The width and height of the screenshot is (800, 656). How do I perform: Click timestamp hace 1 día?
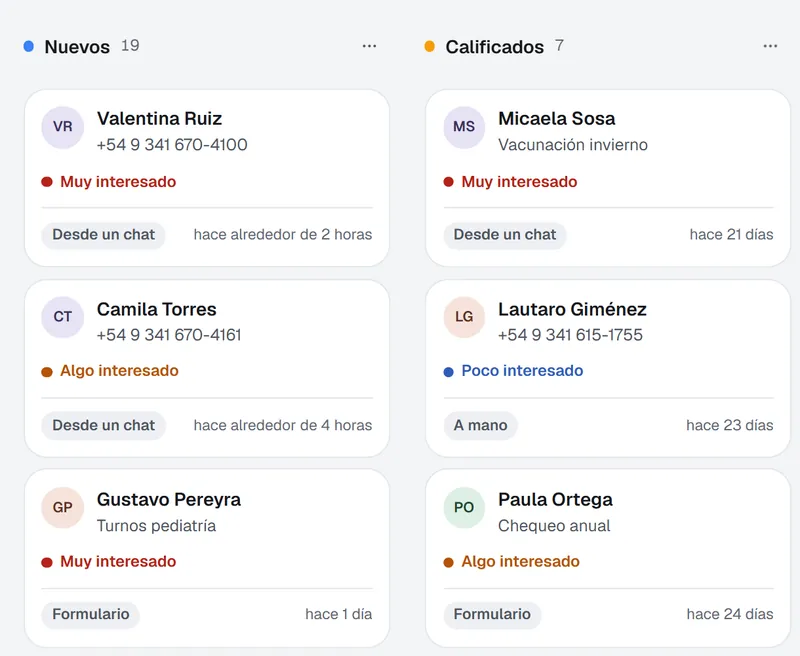click(x=339, y=614)
